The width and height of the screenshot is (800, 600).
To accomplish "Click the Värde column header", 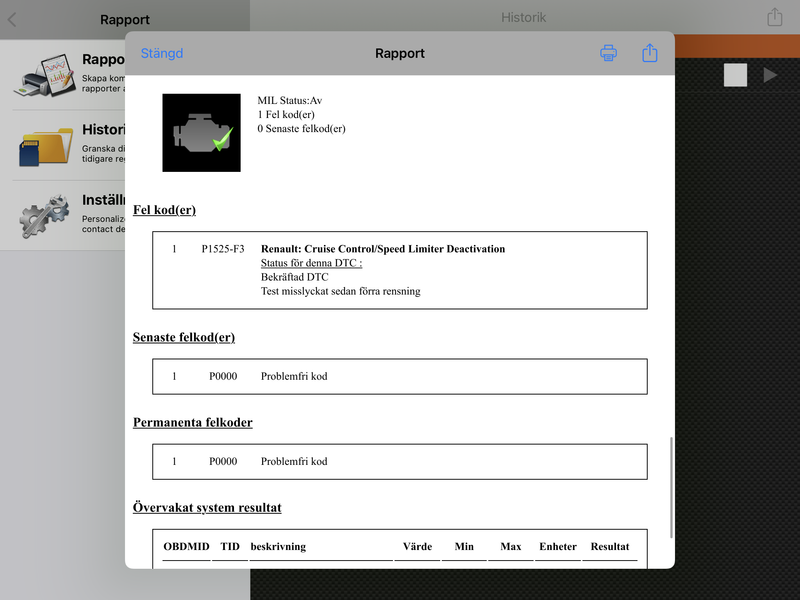I will click(x=417, y=546).
